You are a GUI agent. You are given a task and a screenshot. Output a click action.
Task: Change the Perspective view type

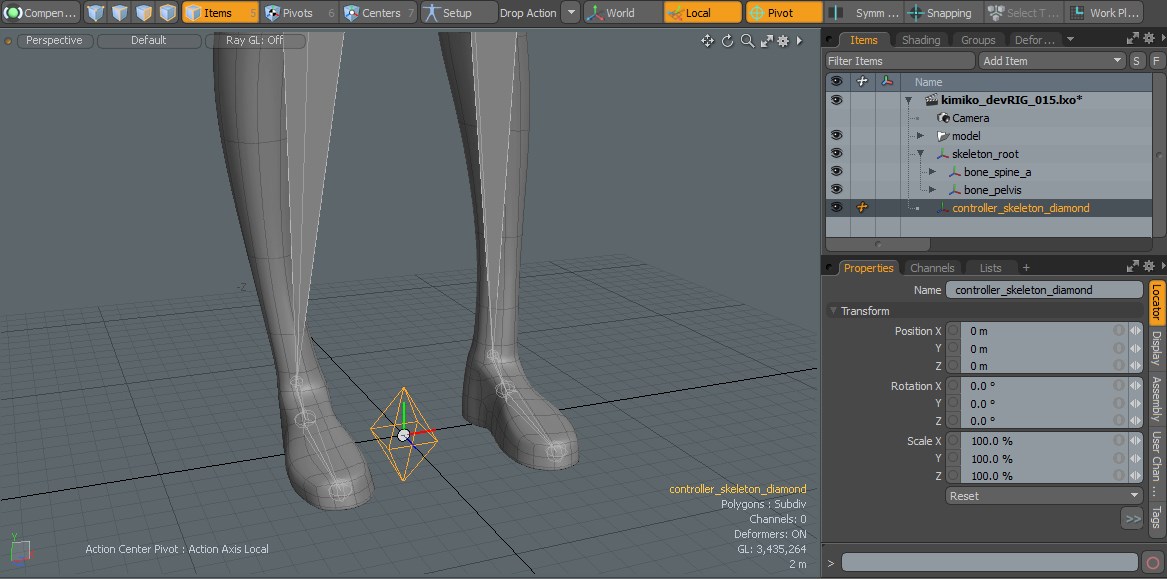[54, 40]
